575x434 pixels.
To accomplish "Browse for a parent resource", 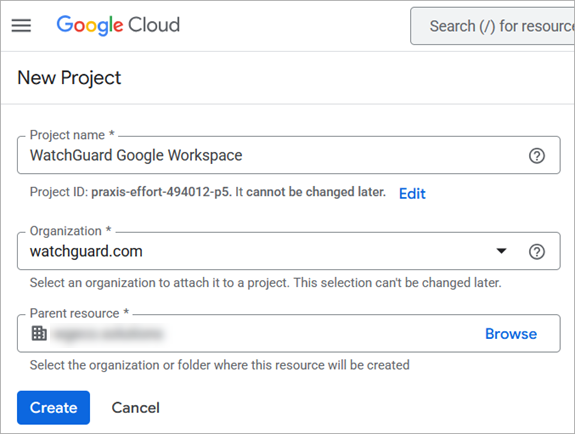I will click(511, 334).
